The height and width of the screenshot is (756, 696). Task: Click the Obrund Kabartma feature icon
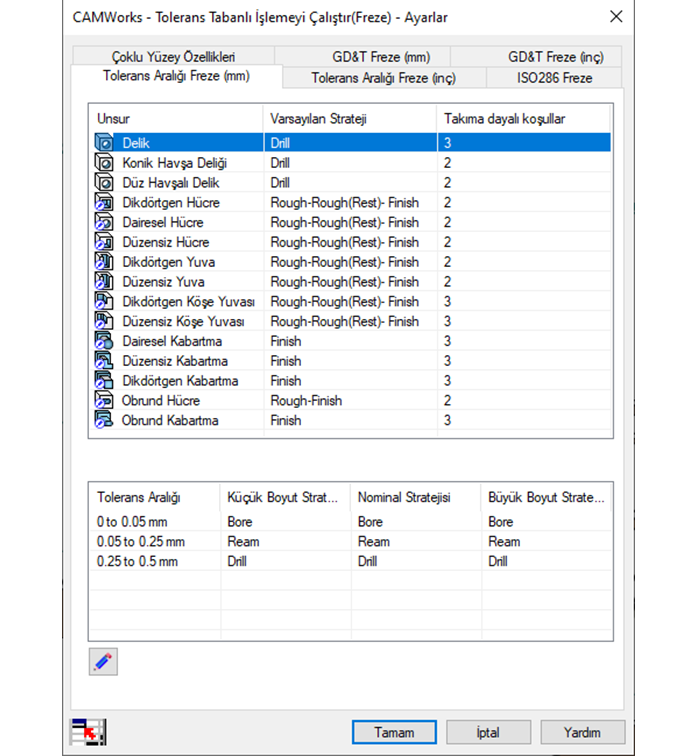tap(104, 421)
